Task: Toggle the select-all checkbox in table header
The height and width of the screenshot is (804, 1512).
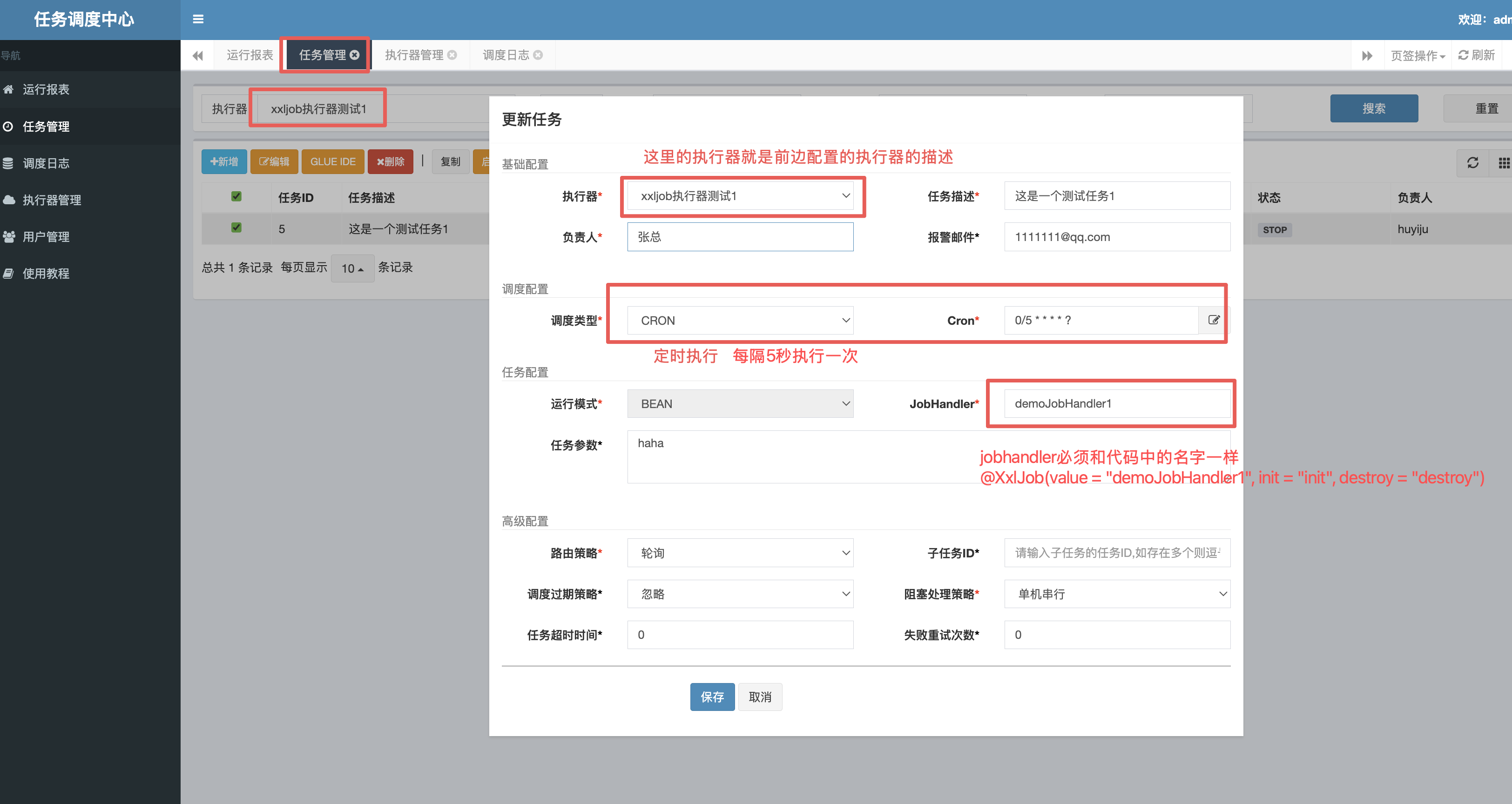Action: click(x=236, y=196)
